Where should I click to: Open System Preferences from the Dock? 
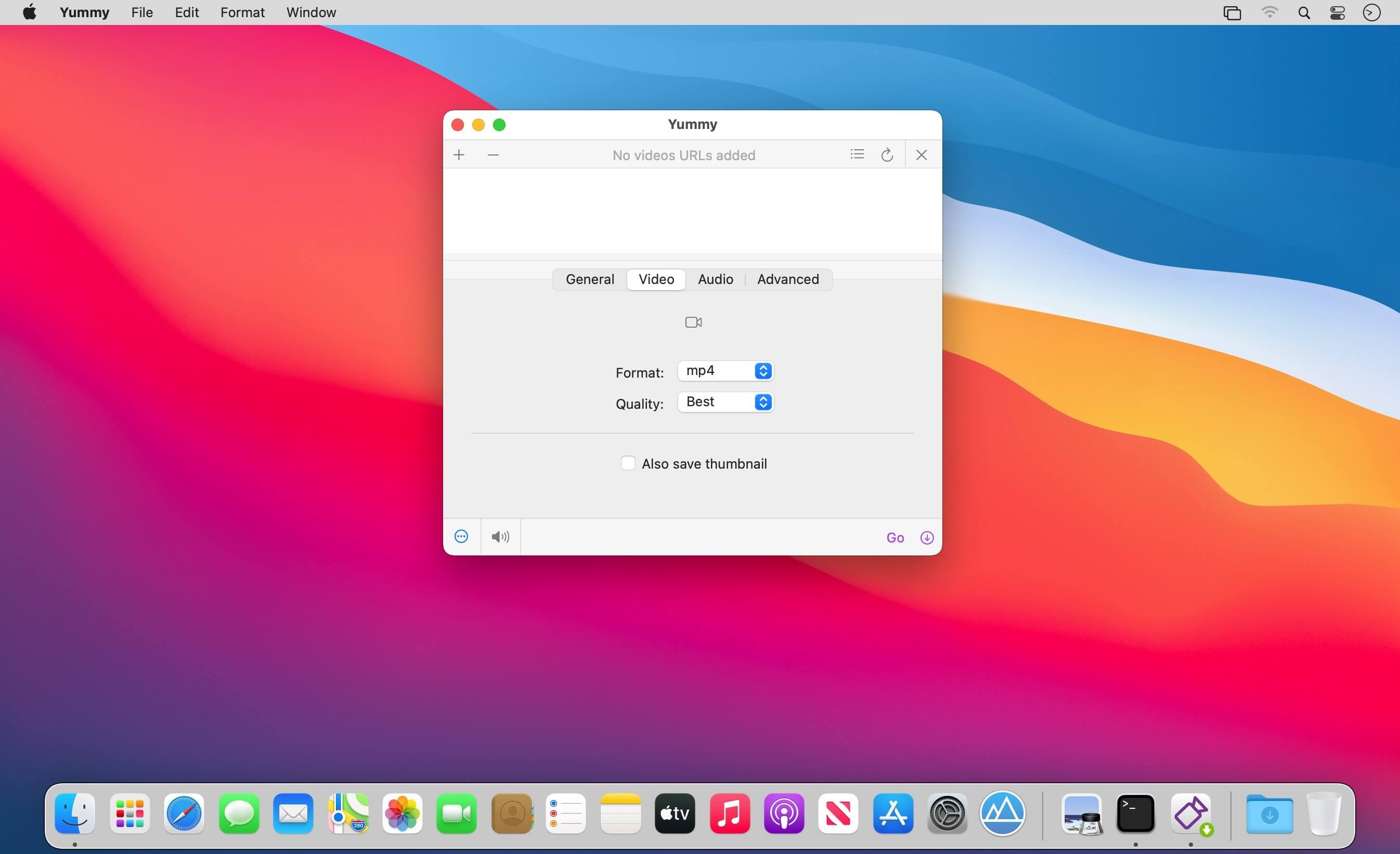[948, 813]
